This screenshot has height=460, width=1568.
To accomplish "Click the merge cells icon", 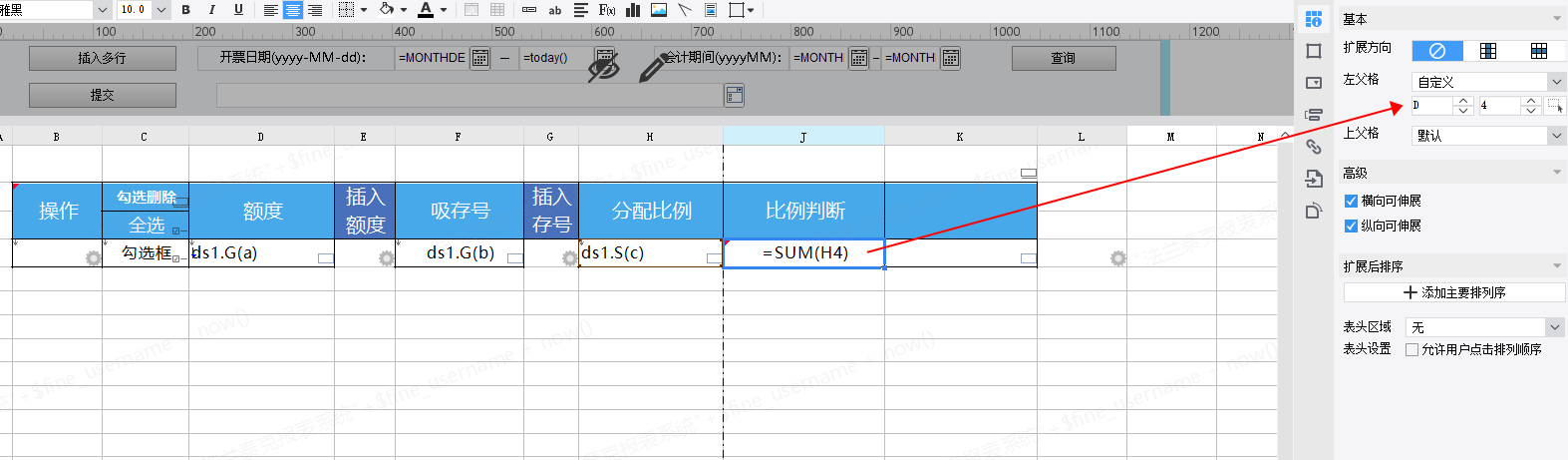I will 471,10.
